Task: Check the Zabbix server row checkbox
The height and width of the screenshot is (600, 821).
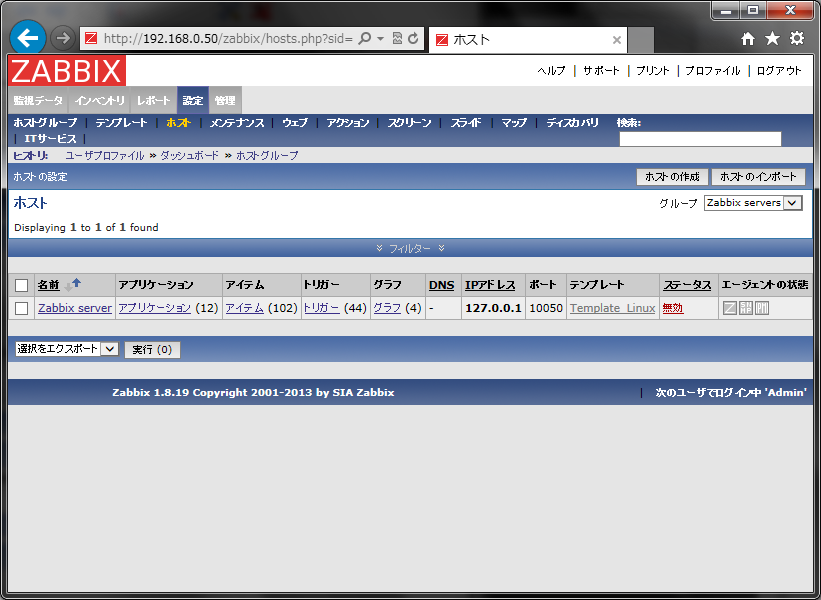Action: pos(21,308)
